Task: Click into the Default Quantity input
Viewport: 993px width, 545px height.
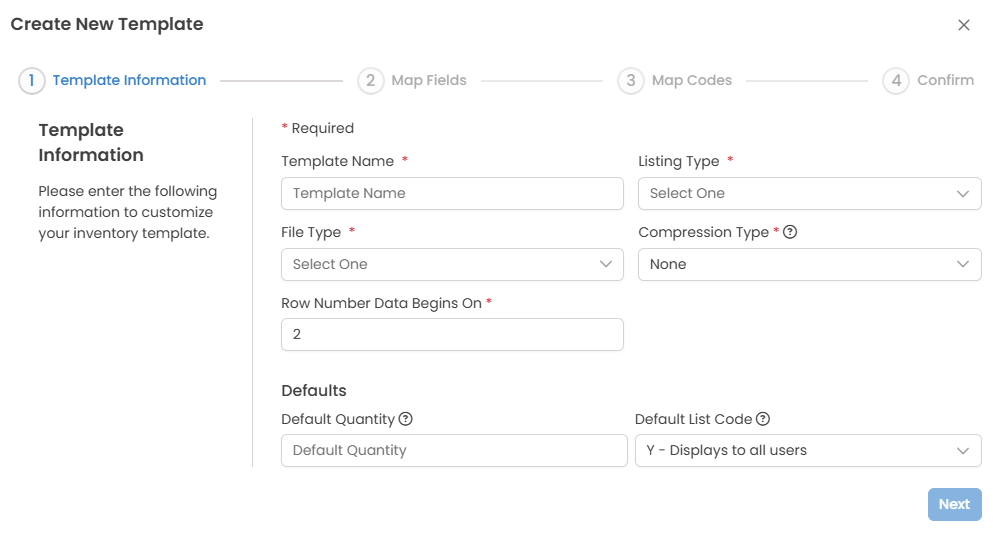Action: pyautogui.click(x=454, y=450)
